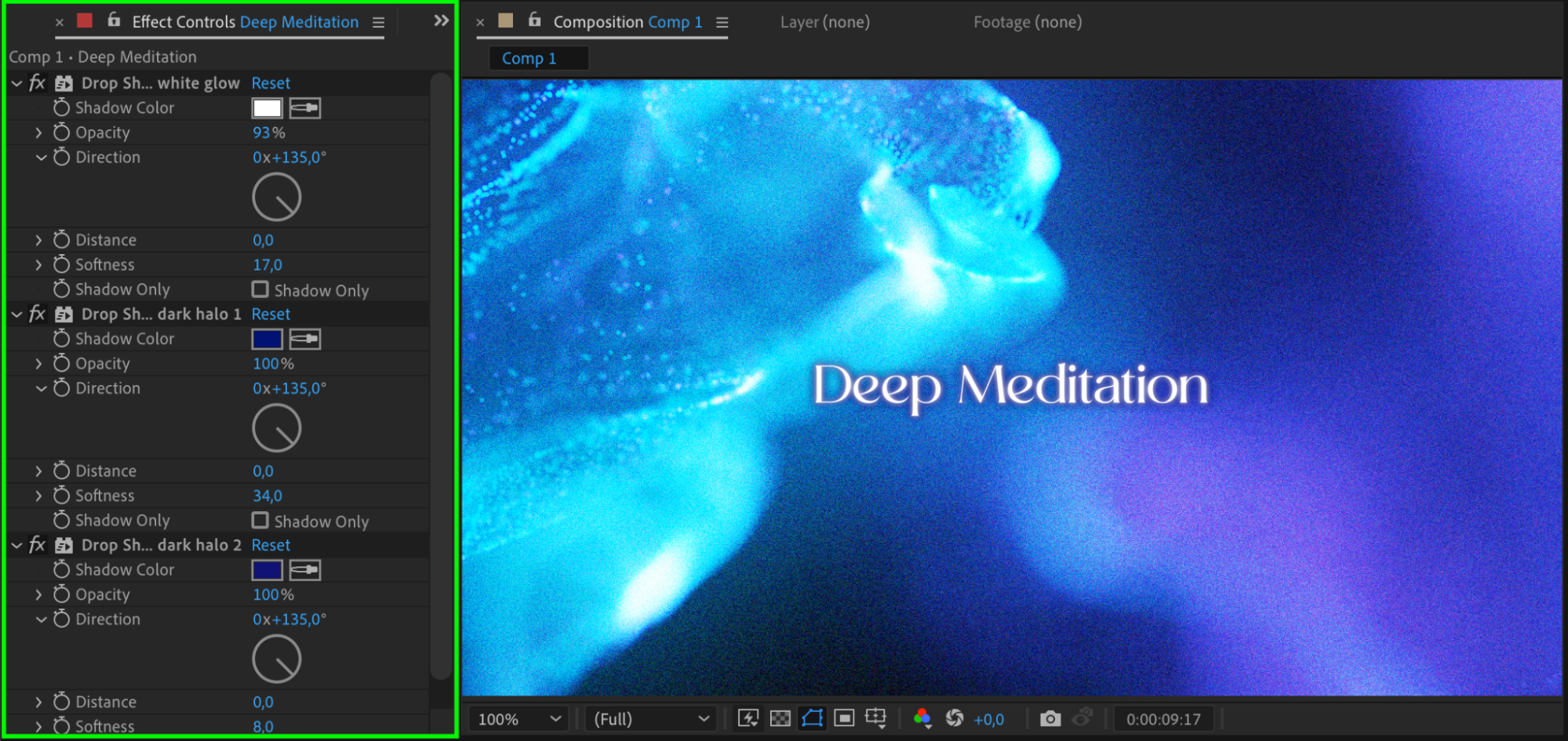Click the 93% opacity value under white glow

268,133
